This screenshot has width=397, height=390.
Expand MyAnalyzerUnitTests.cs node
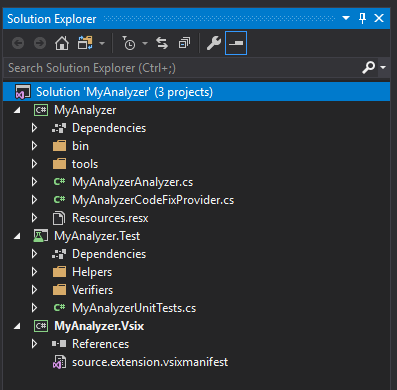(34, 308)
